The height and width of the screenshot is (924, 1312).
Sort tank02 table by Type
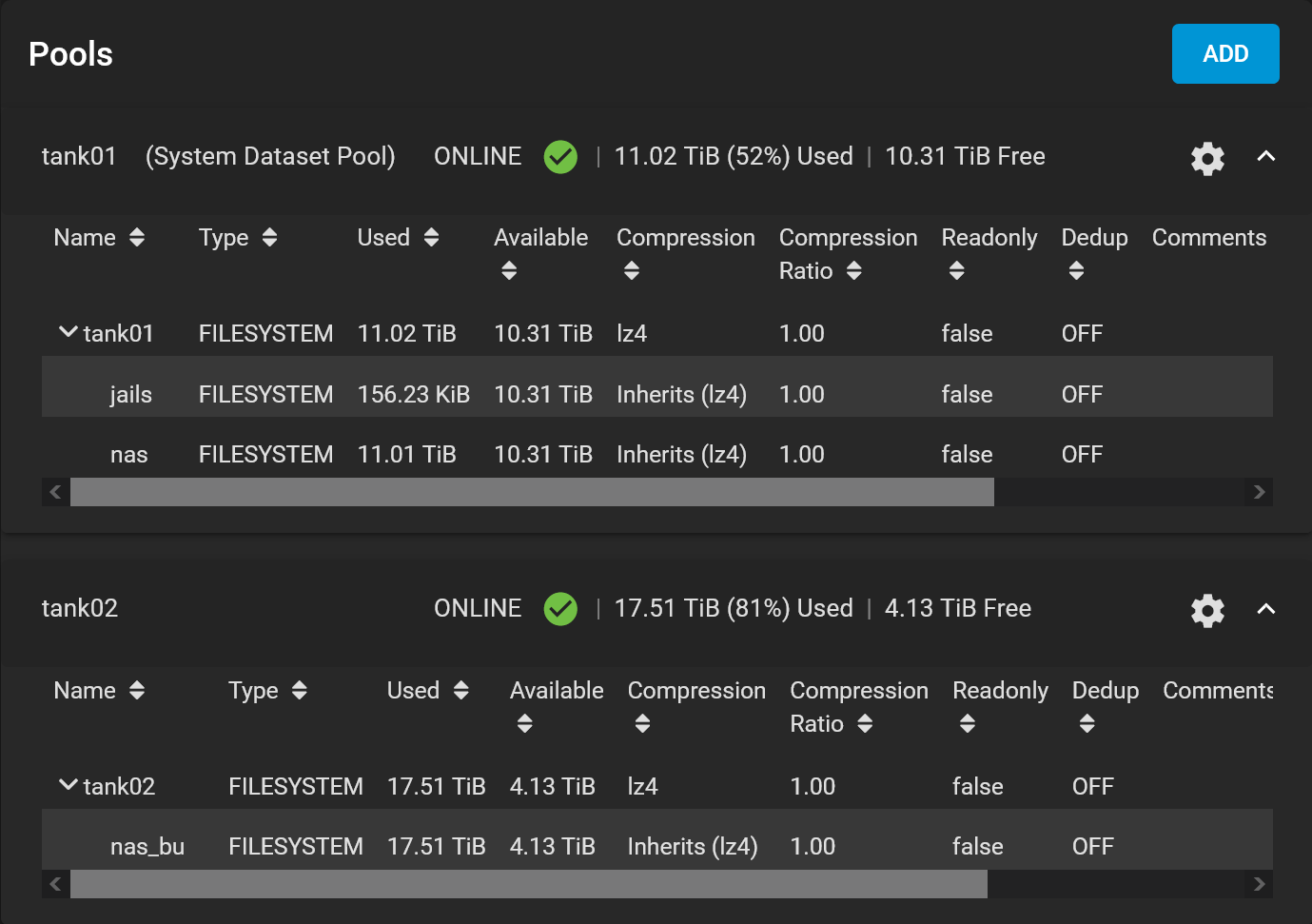click(300, 691)
